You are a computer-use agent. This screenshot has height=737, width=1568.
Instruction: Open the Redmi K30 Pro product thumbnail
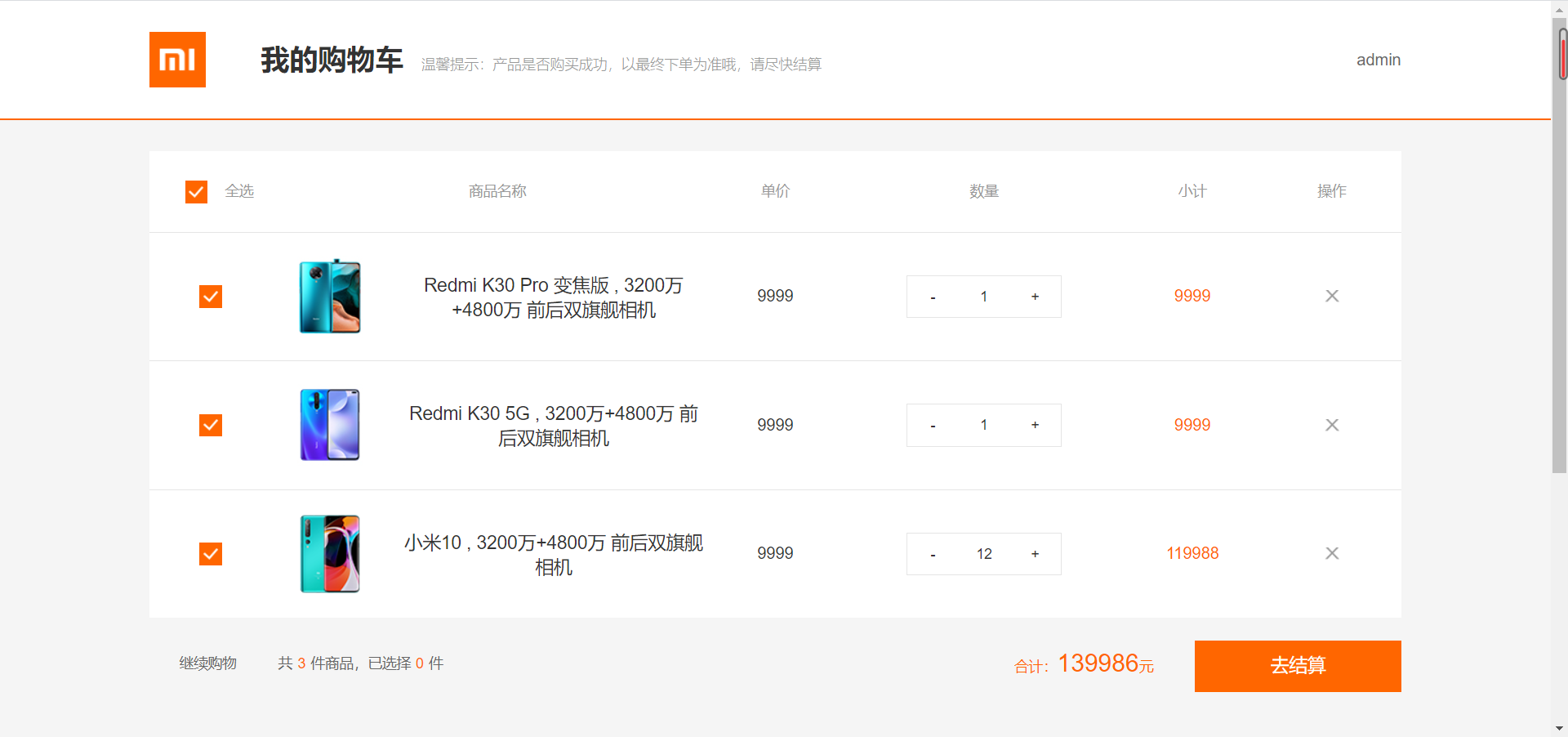[330, 297]
